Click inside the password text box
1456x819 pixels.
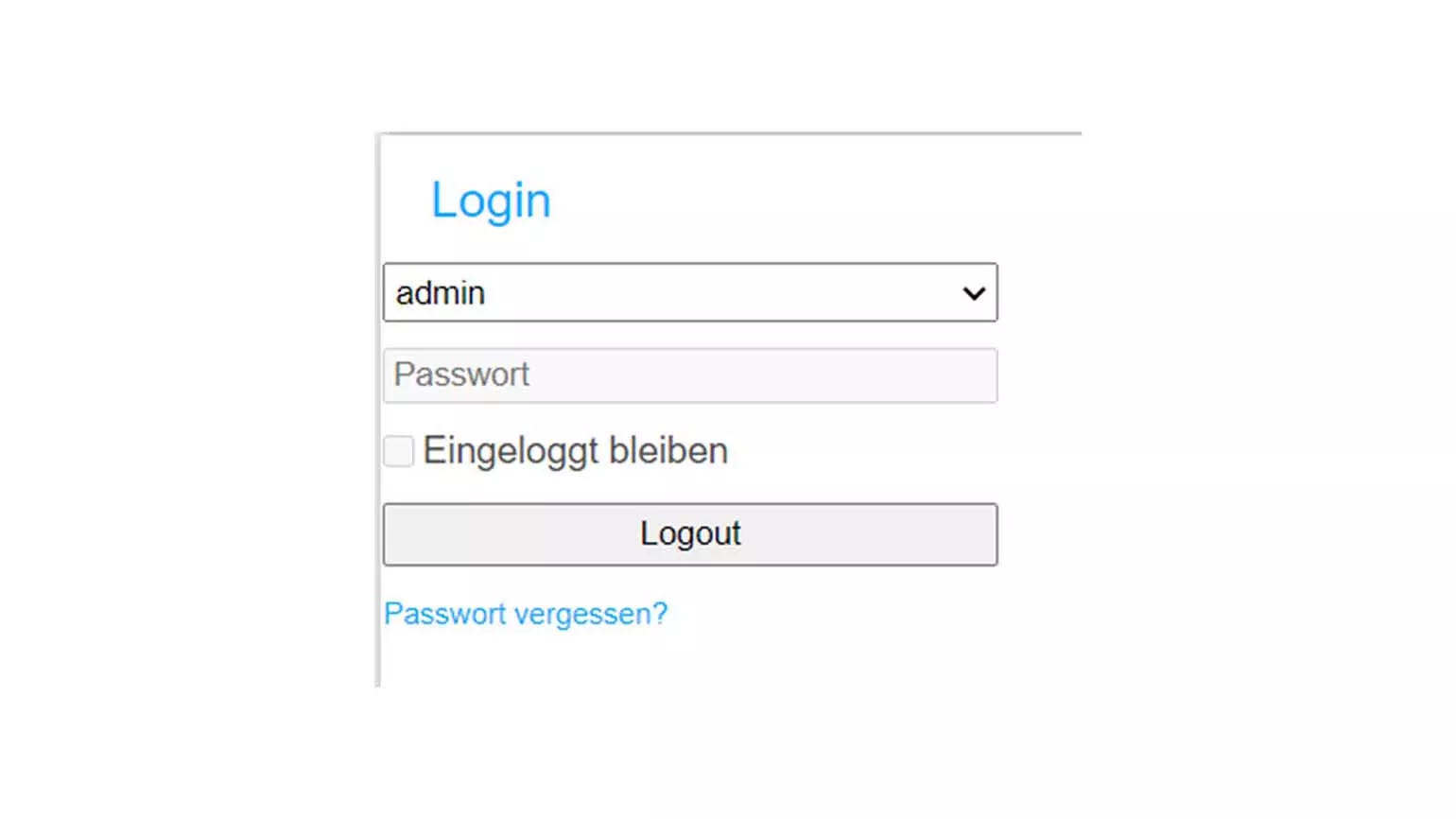click(x=689, y=375)
